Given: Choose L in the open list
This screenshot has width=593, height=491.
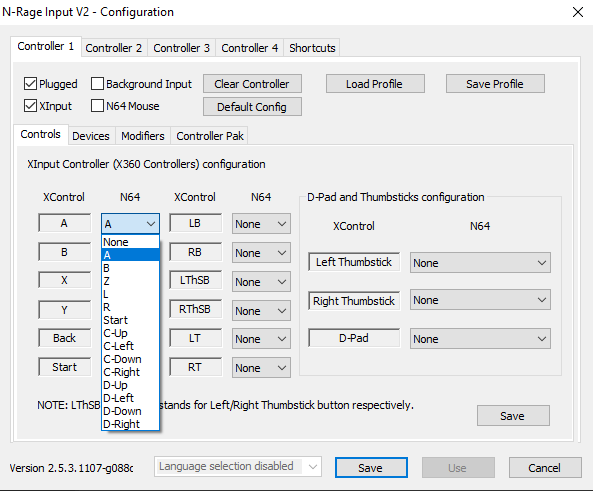Looking at the screenshot, I should click(130, 294).
